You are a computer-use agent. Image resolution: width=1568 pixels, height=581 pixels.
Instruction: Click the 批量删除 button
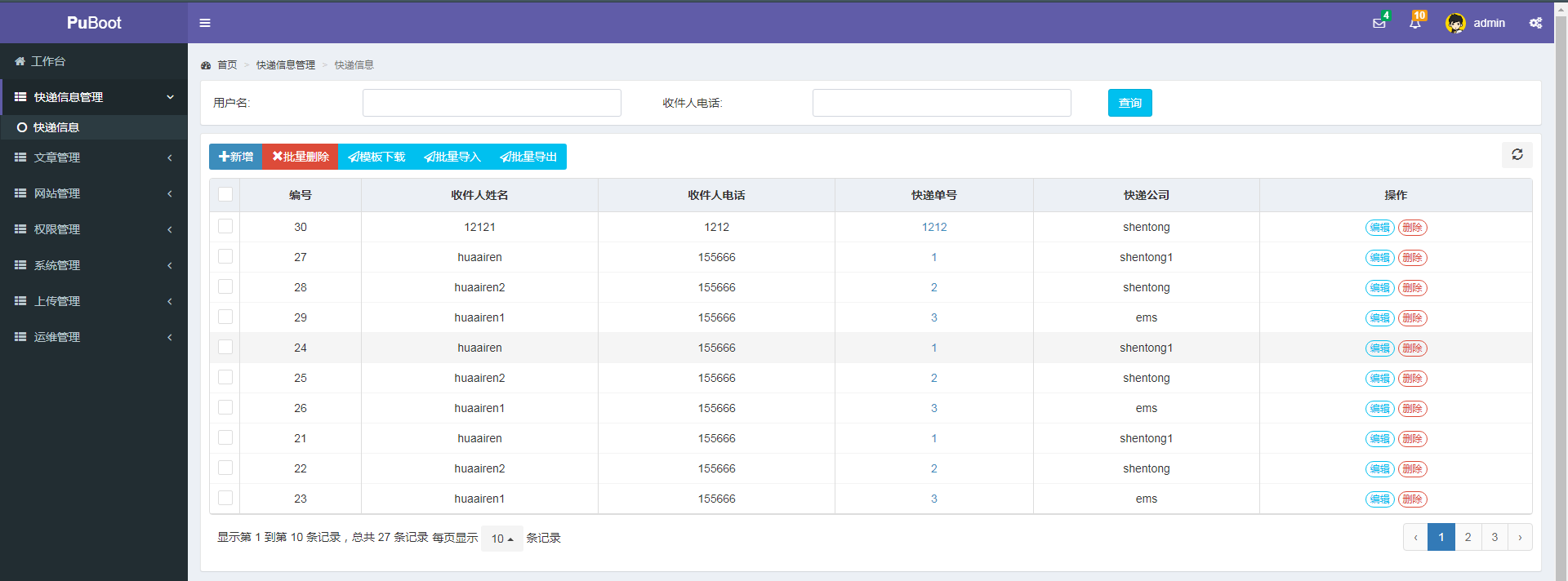coord(301,157)
